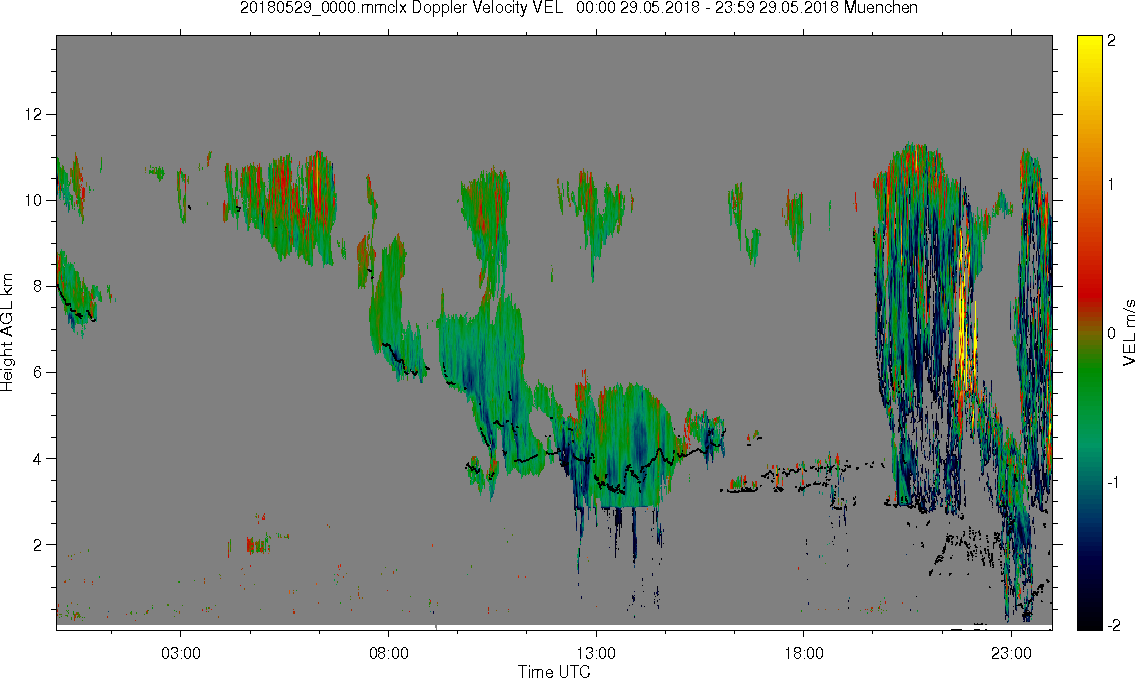Click the colorbar value -1
Image resolution: width=1135 pixels, height=678 pixels.
pos(1111,483)
